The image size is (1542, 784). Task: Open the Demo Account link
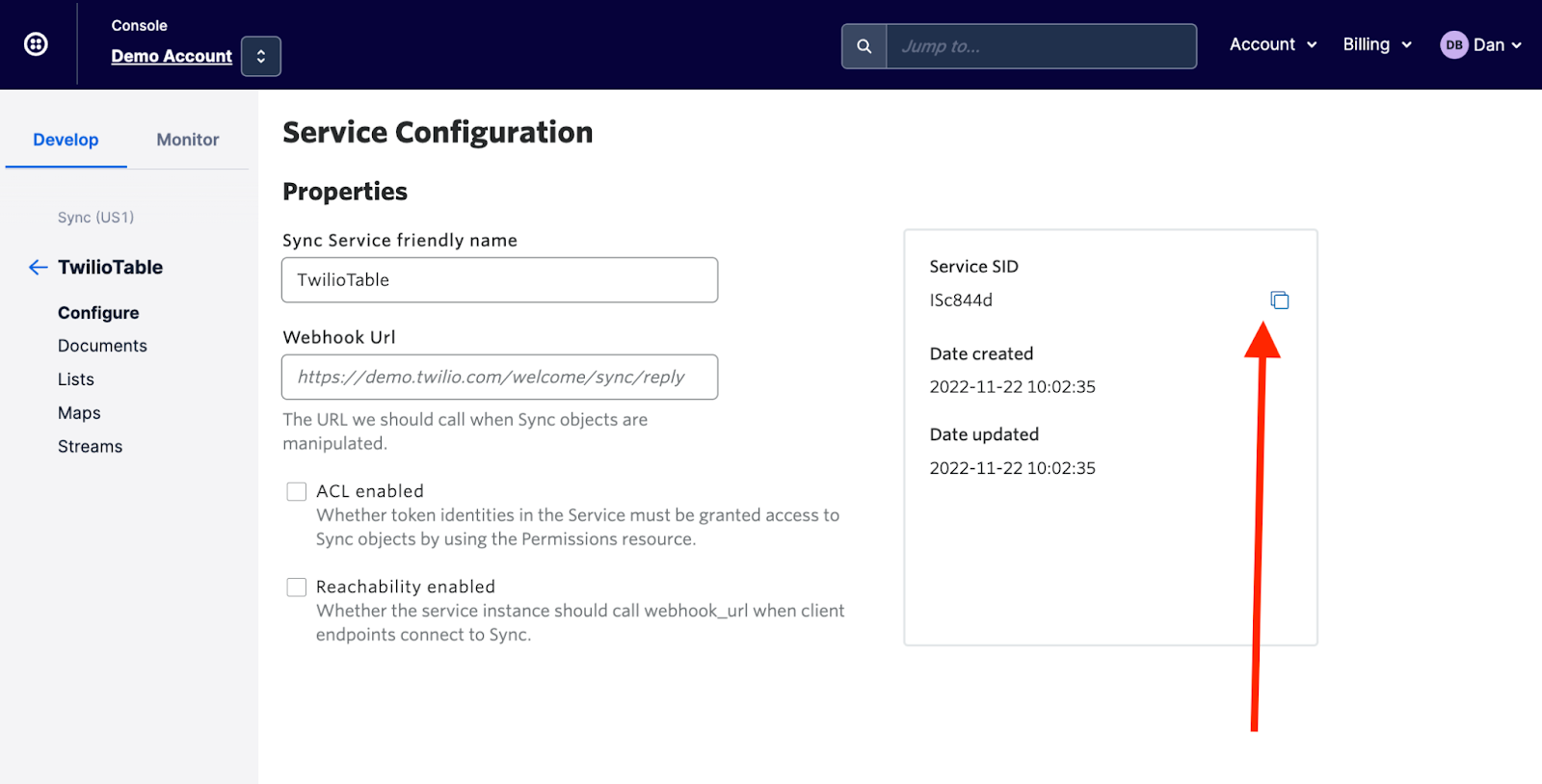[x=172, y=56]
